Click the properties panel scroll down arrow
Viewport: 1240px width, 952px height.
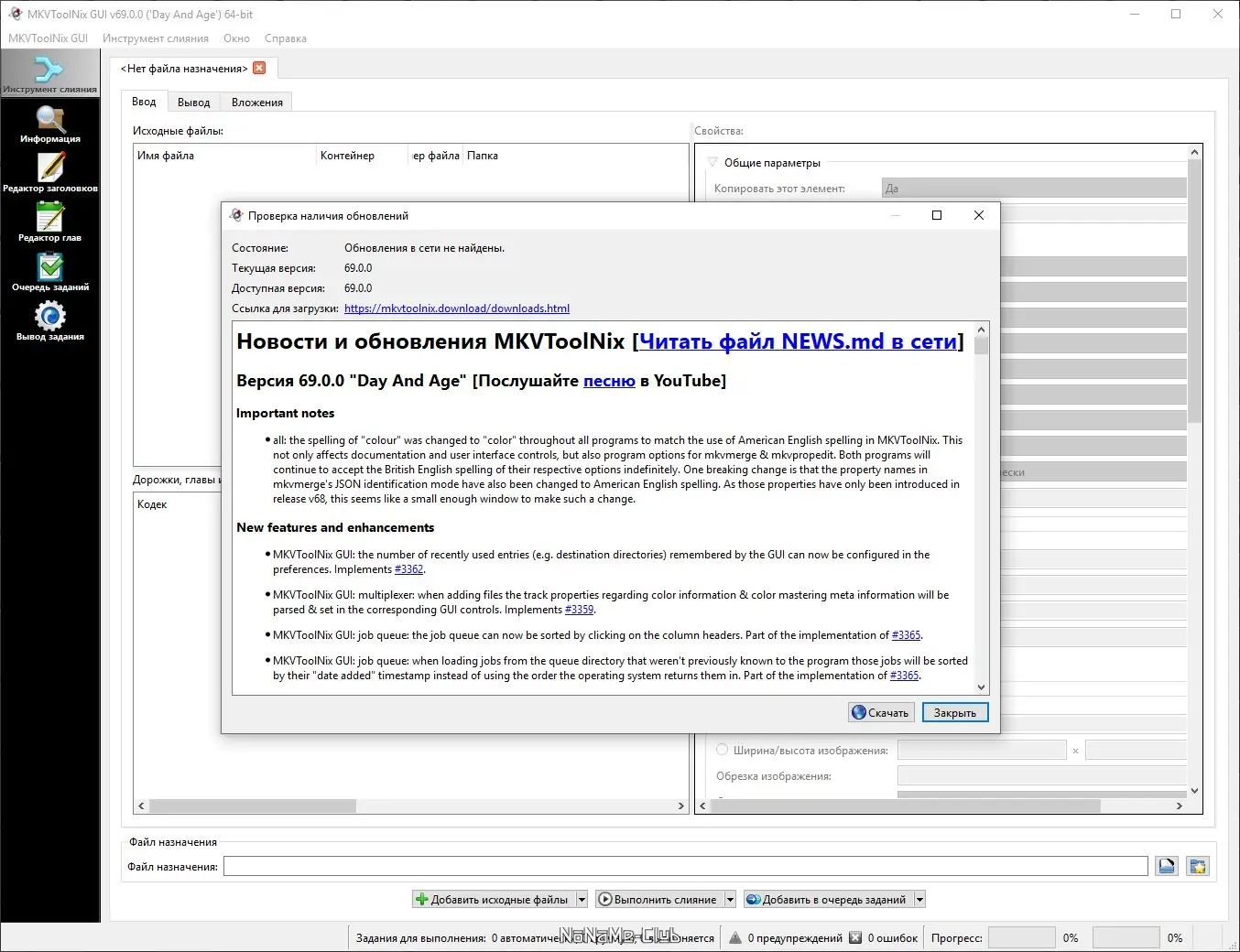pyautogui.click(x=1194, y=791)
